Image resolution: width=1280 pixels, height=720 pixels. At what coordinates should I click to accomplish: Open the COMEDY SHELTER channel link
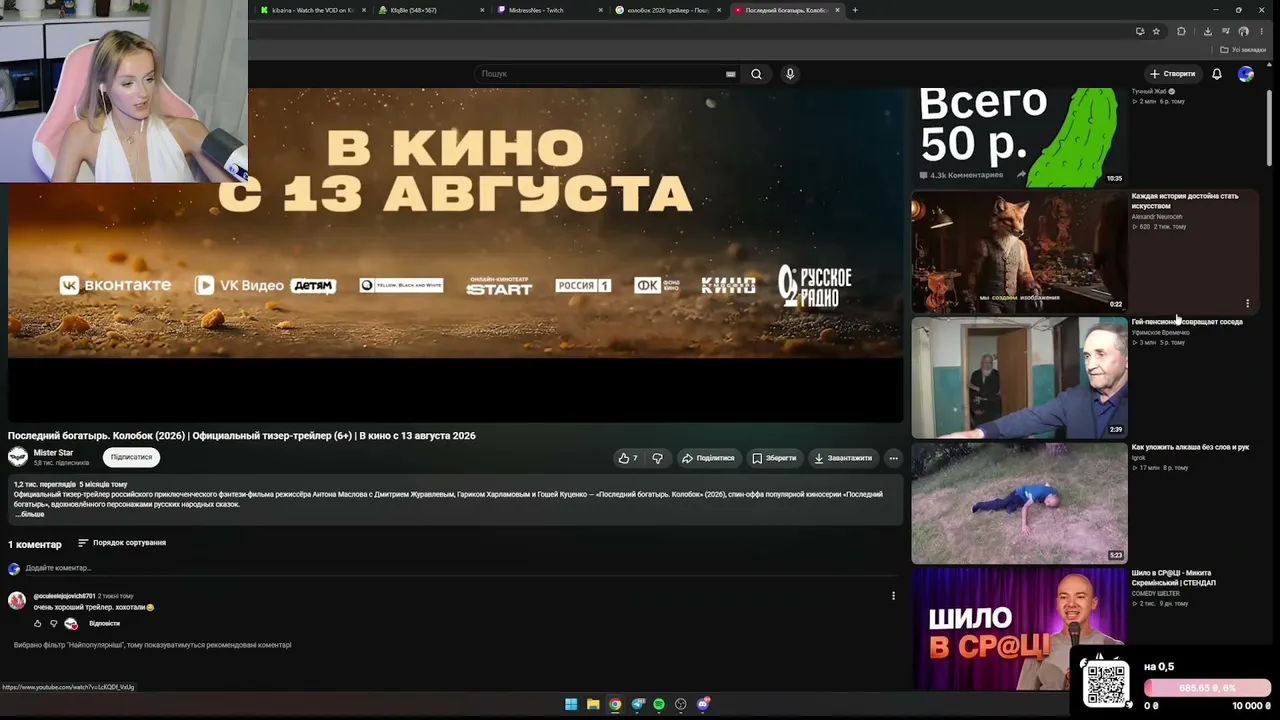(1155, 594)
